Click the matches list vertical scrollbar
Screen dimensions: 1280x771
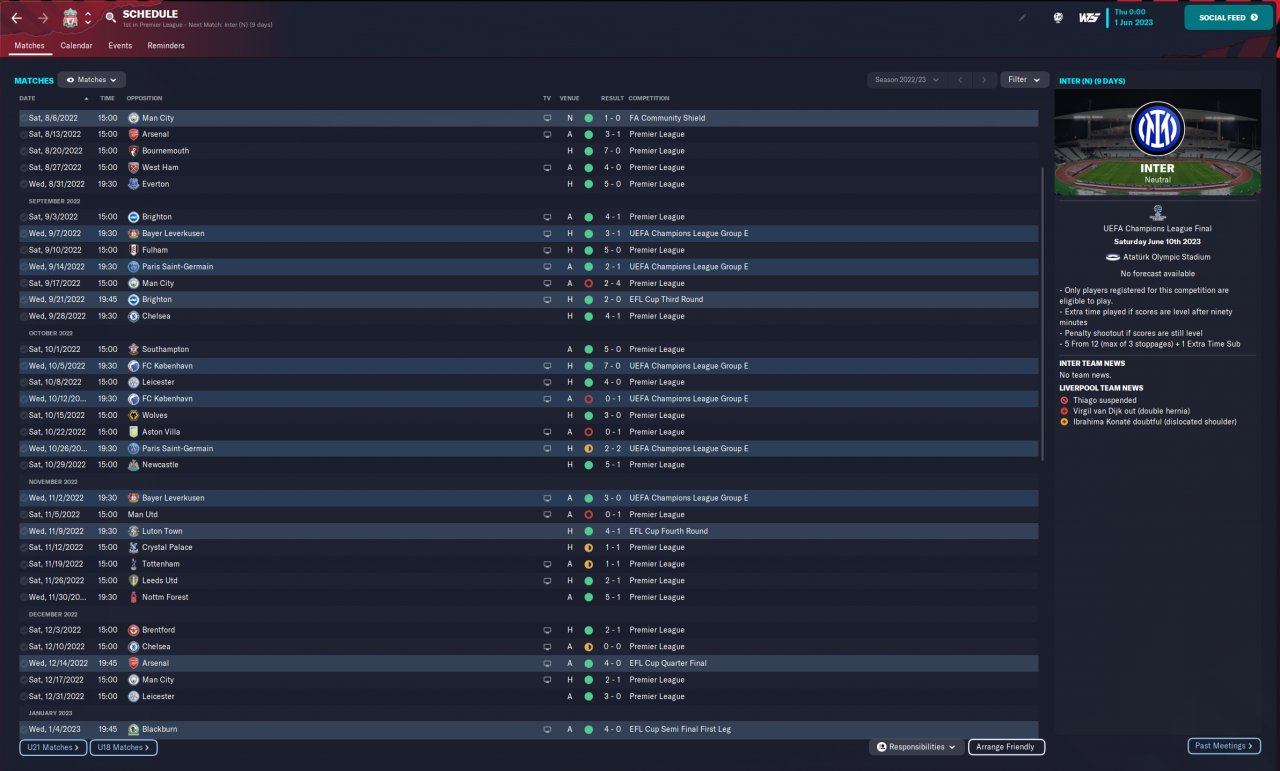pos(1042,313)
